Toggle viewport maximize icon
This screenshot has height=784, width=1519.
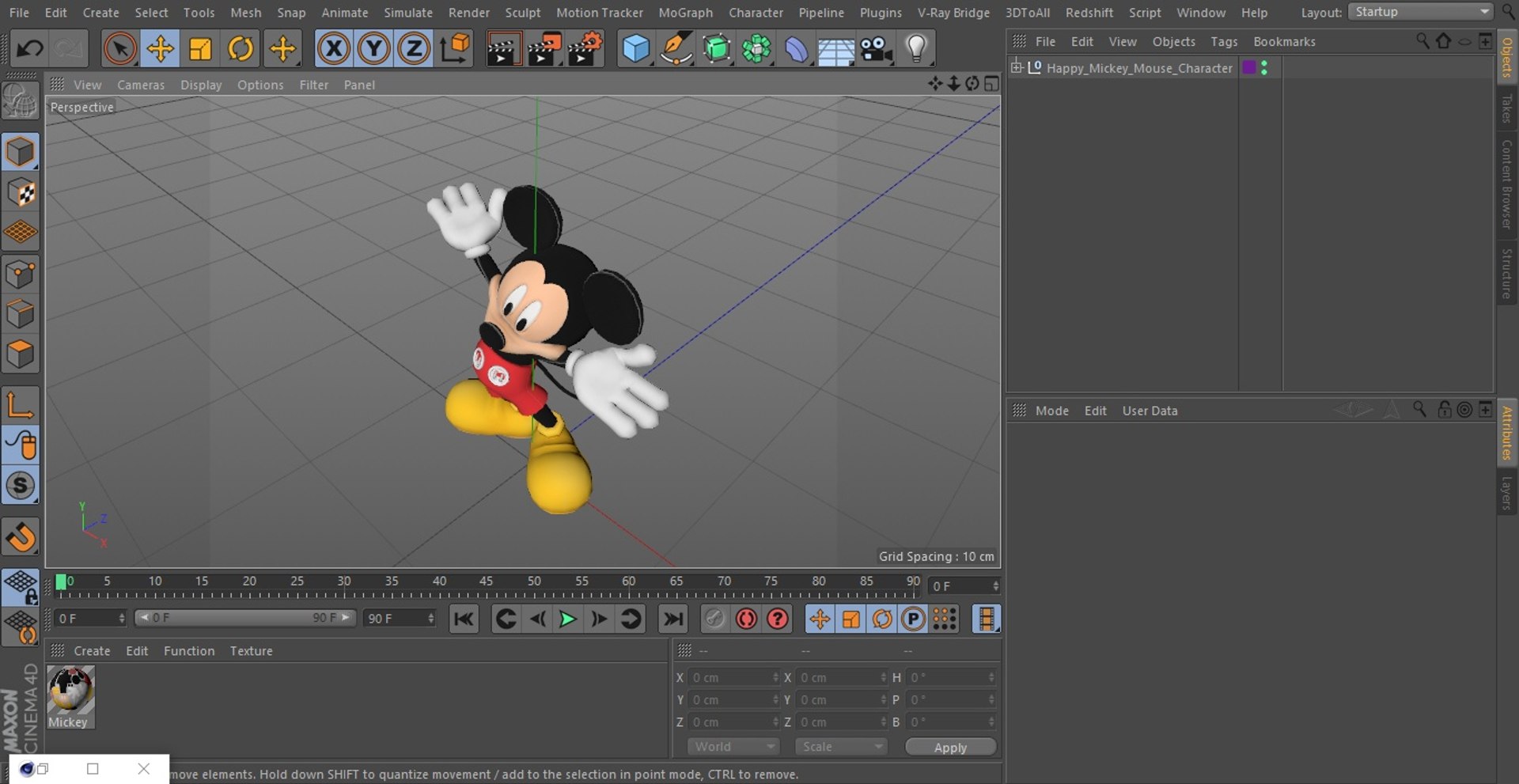point(991,84)
